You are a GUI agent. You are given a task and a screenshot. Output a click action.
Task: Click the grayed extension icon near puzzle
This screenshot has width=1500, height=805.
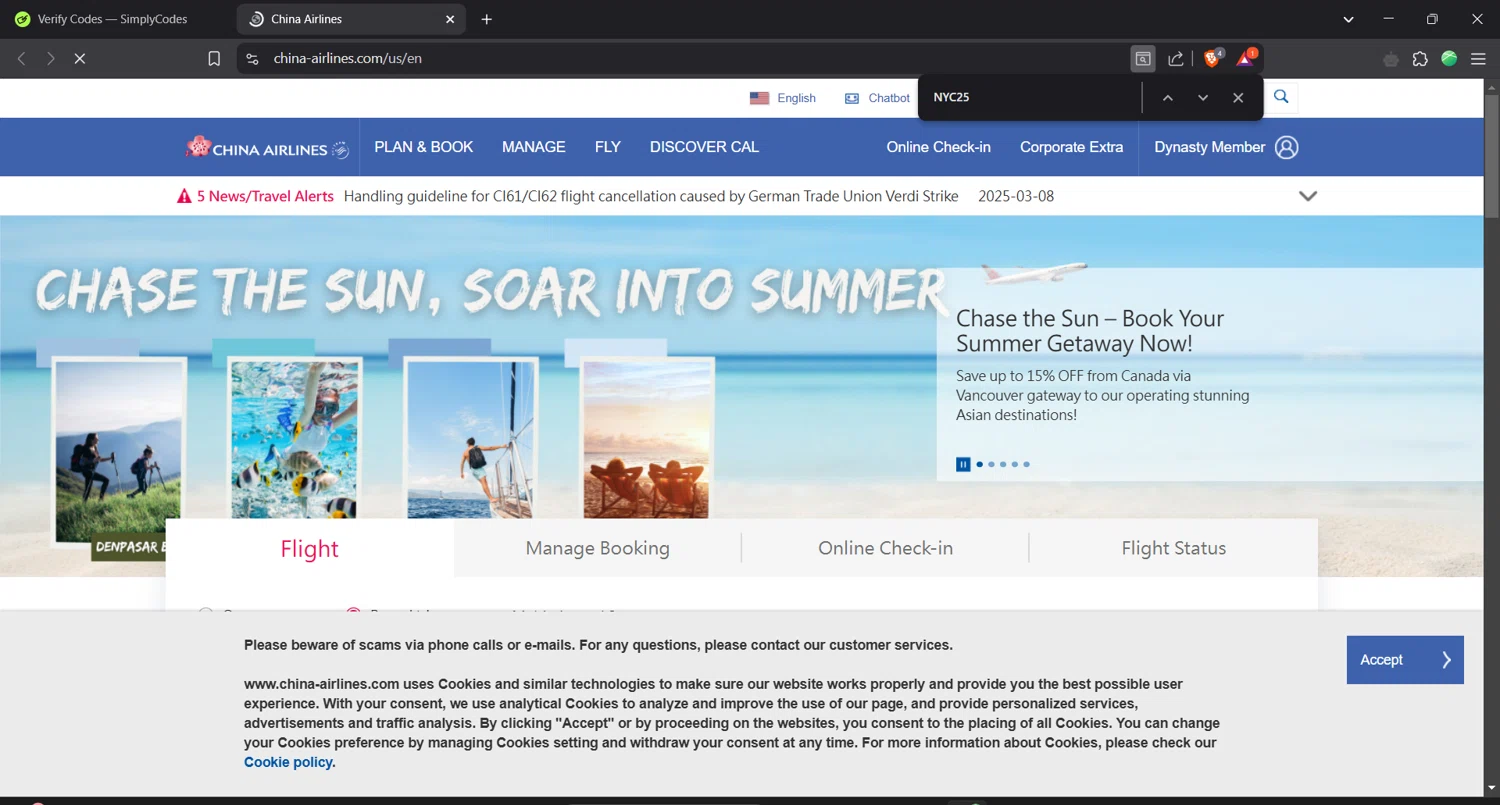pos(1391,59)
